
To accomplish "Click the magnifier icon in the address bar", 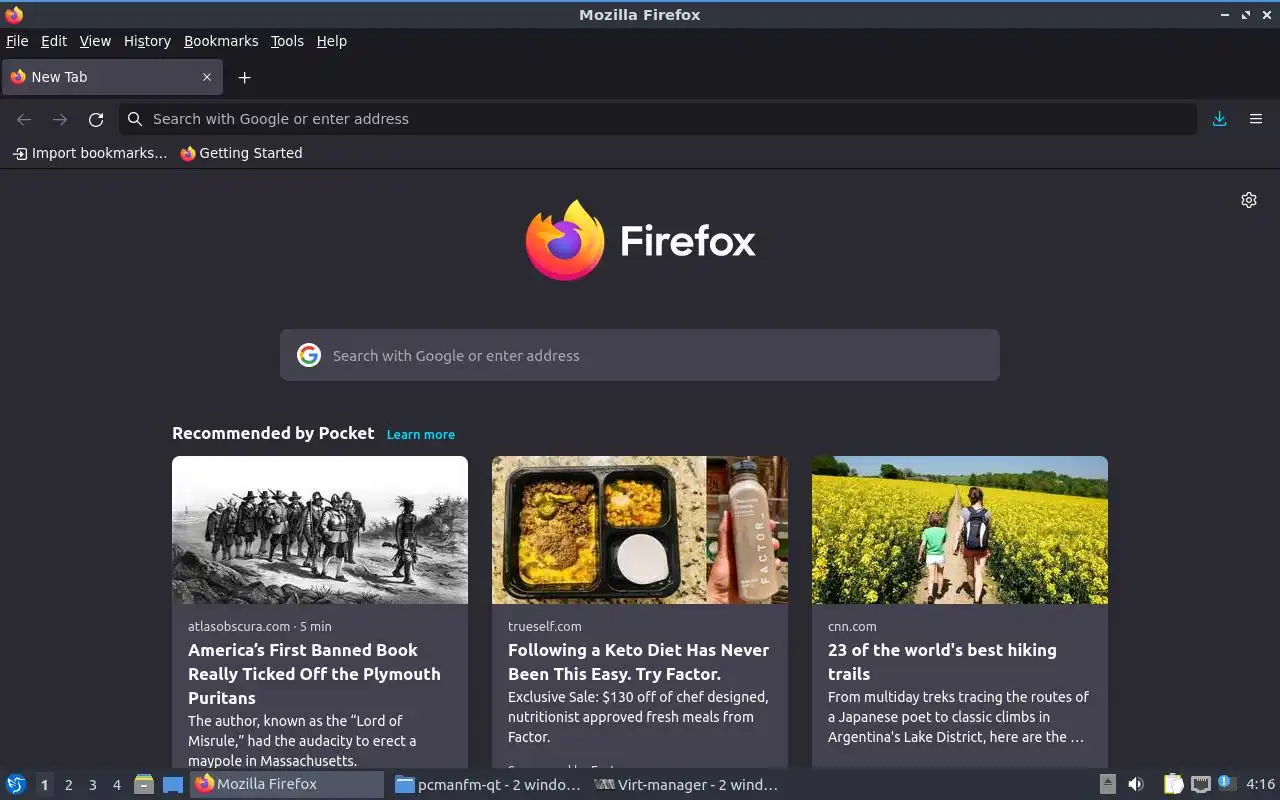I will pyautogui.click(x=135, y=119).
